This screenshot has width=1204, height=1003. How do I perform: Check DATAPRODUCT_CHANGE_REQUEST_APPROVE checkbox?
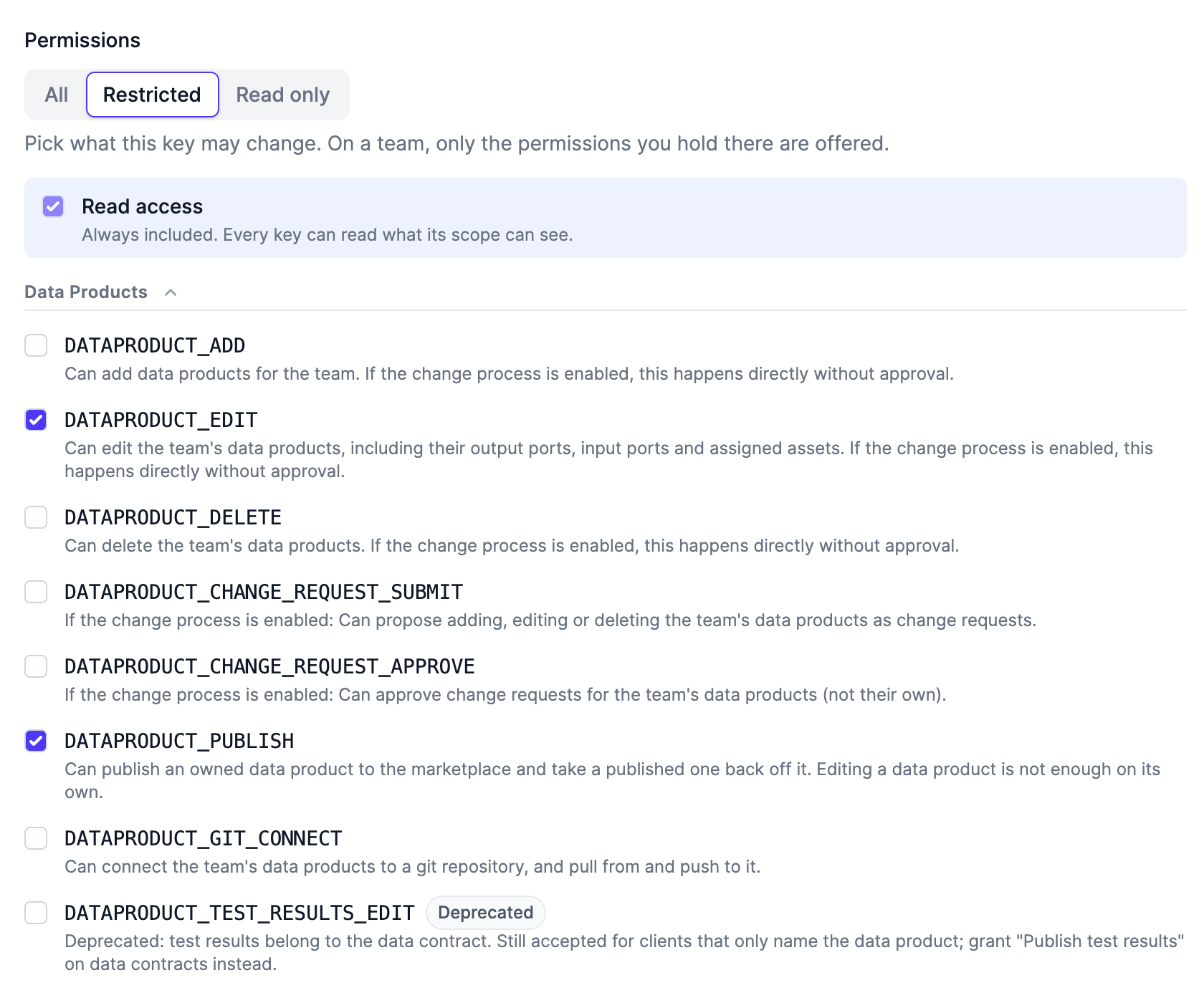coord(36,666)
